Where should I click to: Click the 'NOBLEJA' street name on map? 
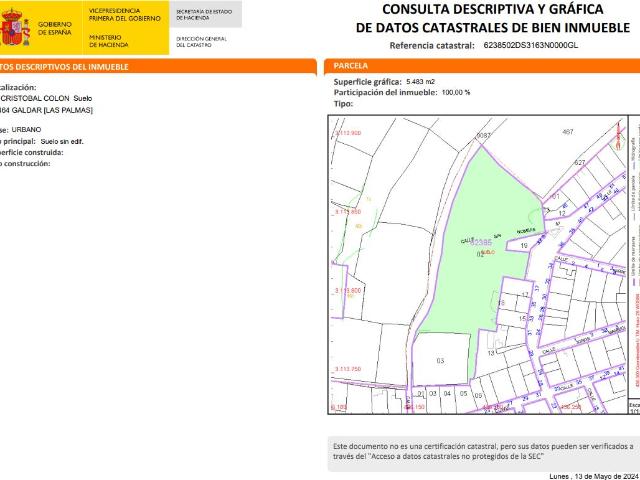[x=526, y=231]
